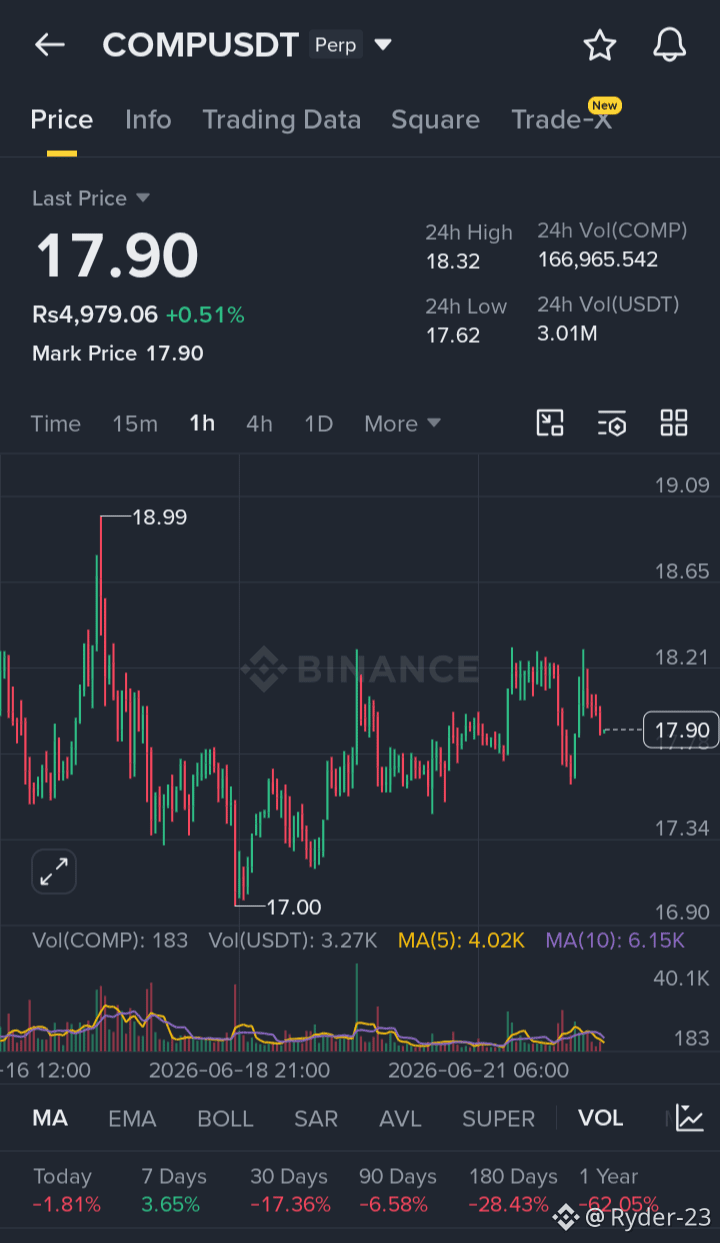This screenshot has width=720, height=1243.
Task: Select the 4h chart interval
Action: (259, 424)
